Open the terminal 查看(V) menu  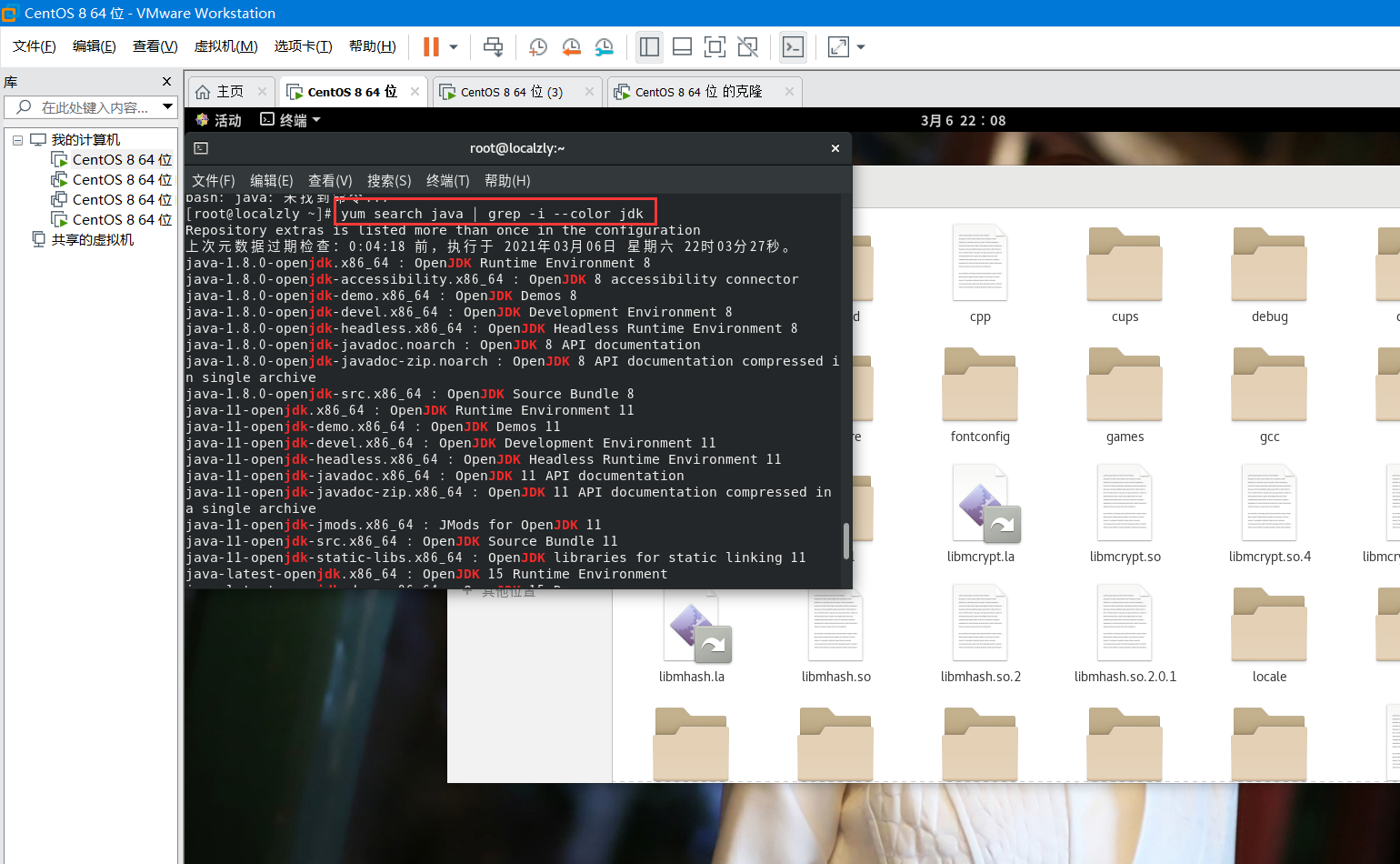(330, 181)
